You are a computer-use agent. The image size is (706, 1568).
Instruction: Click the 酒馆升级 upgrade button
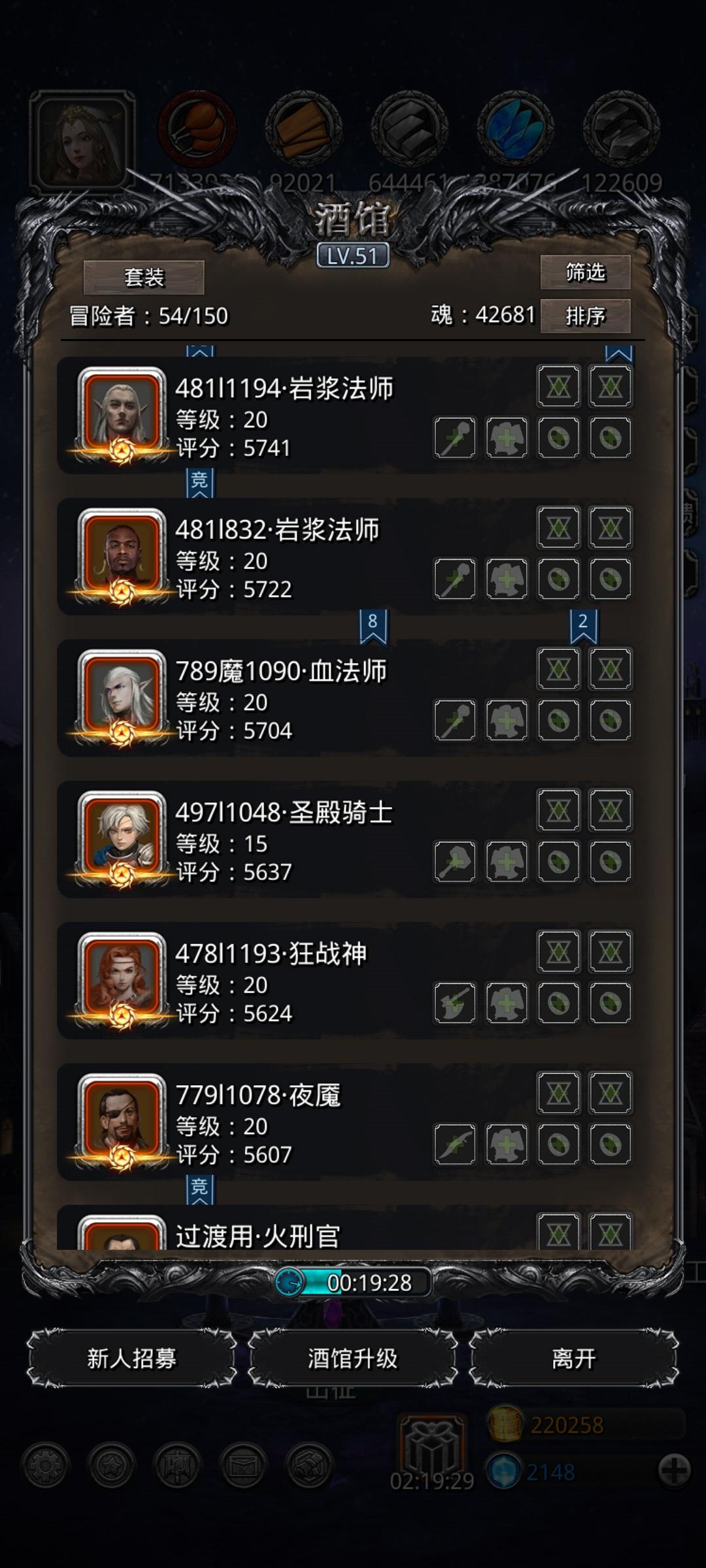(352, 1358)
